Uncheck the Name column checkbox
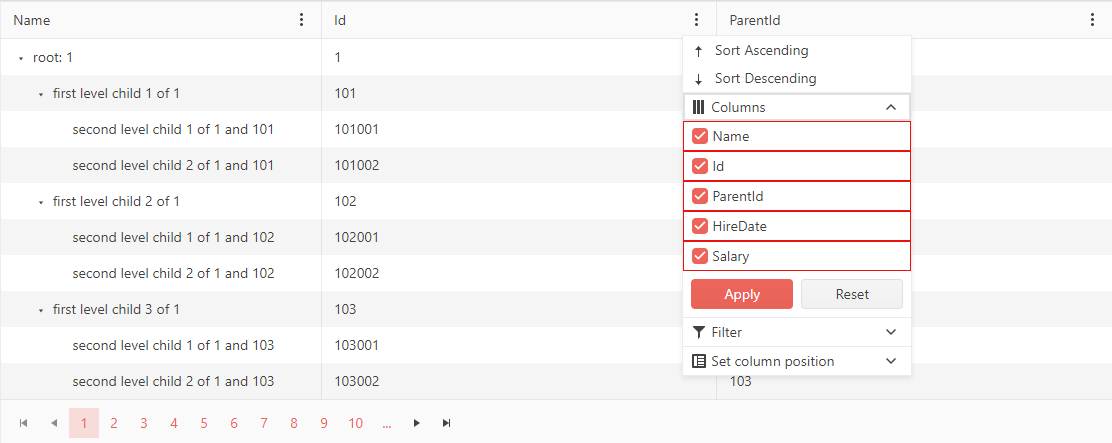The width and height of the screenshot is (1112, 443). pyautogui.click(x=700, y=136)
